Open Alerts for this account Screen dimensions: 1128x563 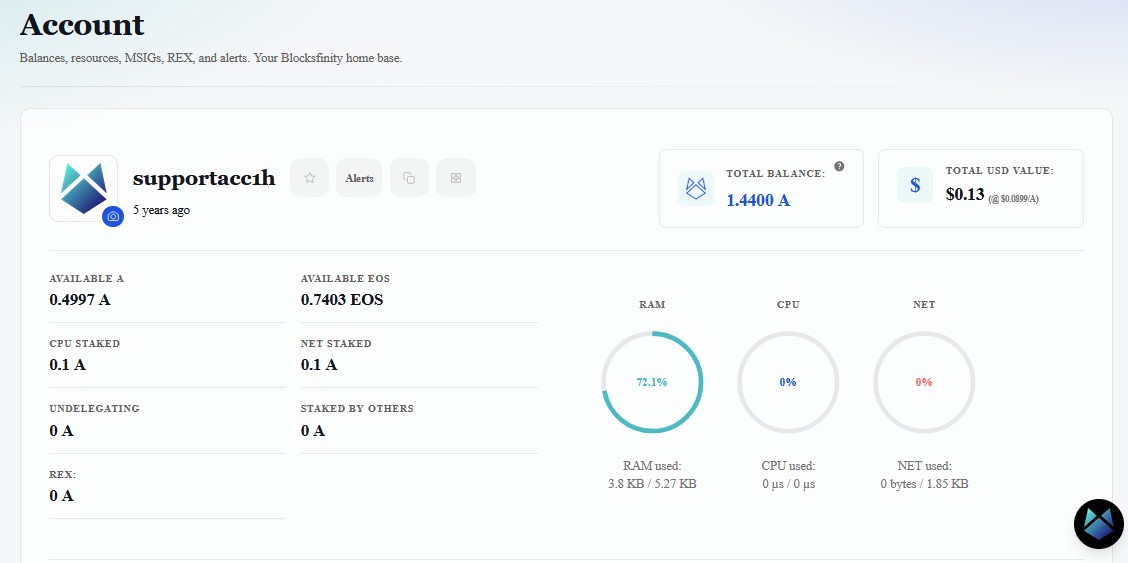[x=359, y=178]
